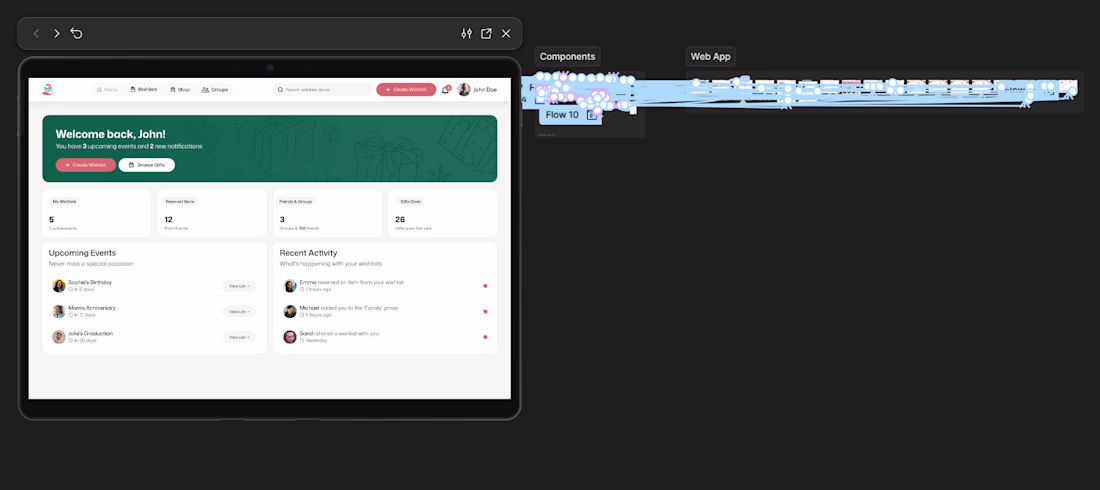Open prototype preview settings sliders icon
Image resolution: width=1100 pixels, height=490 pixels.
467,34
